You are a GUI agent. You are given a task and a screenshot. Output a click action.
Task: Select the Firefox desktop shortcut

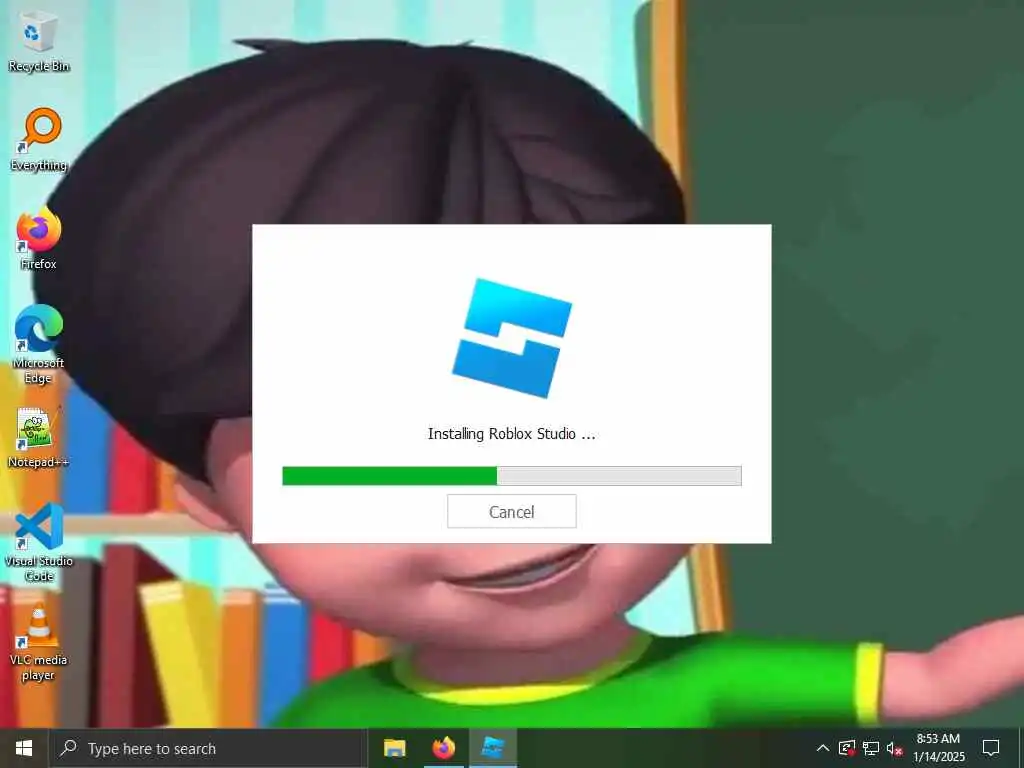39,238
